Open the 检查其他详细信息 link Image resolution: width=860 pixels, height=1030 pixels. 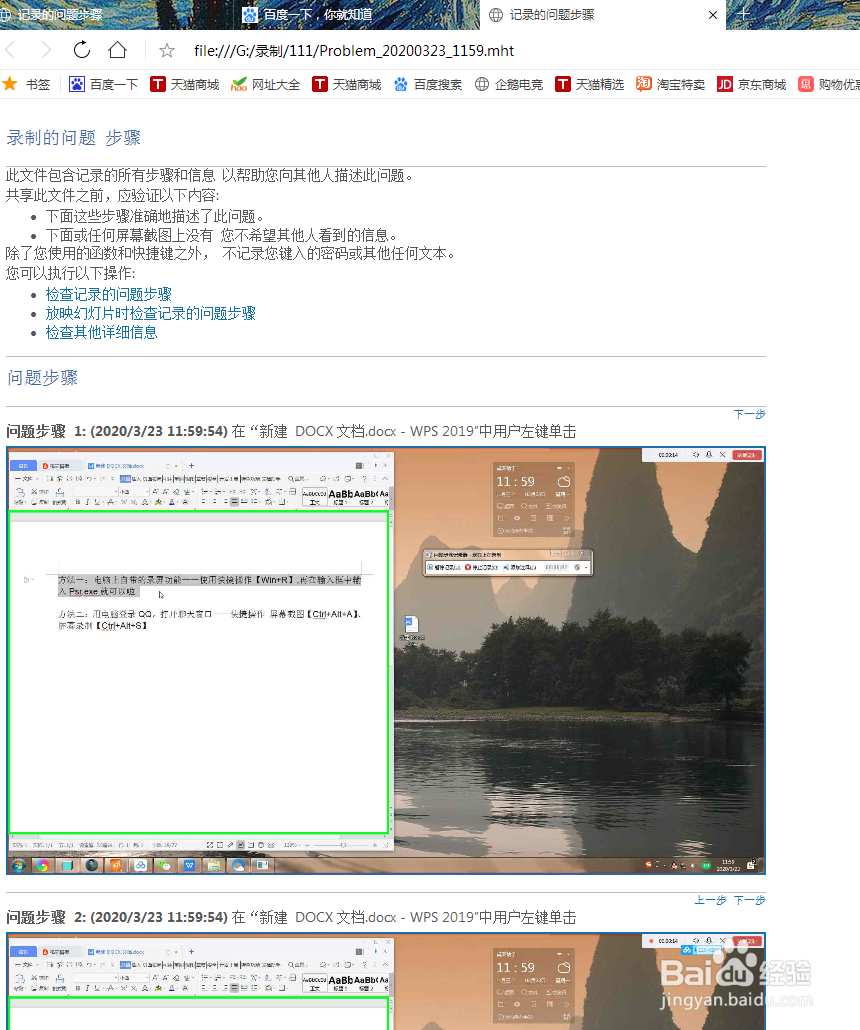coord(101,332)
